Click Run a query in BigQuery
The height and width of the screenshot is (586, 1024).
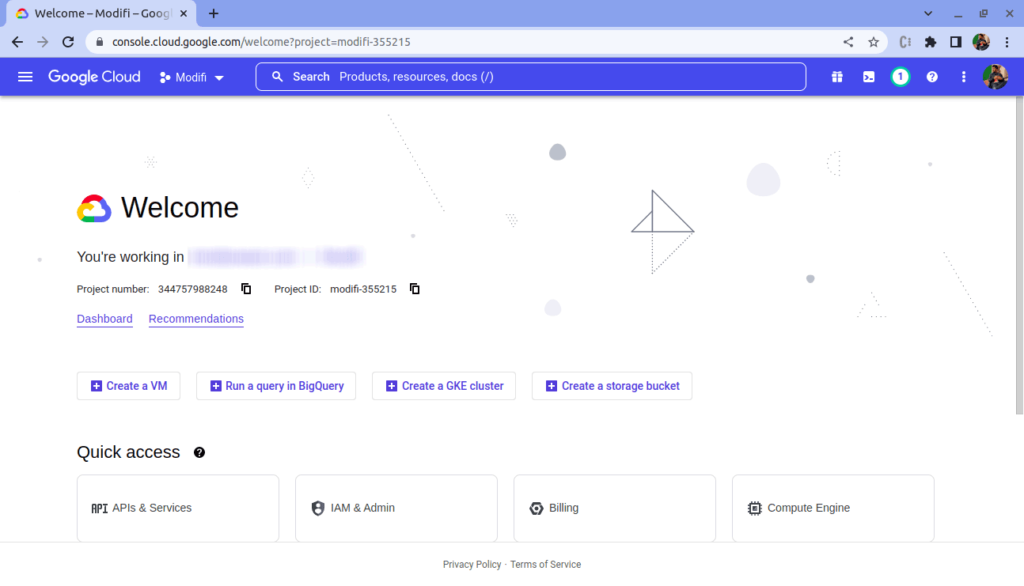(276, 386)
